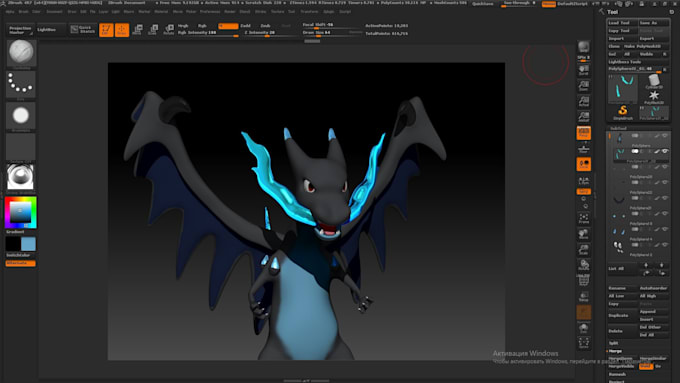Enable Zsub mode
This screenshot has width=680, height=383.
(x=265, y=26)
